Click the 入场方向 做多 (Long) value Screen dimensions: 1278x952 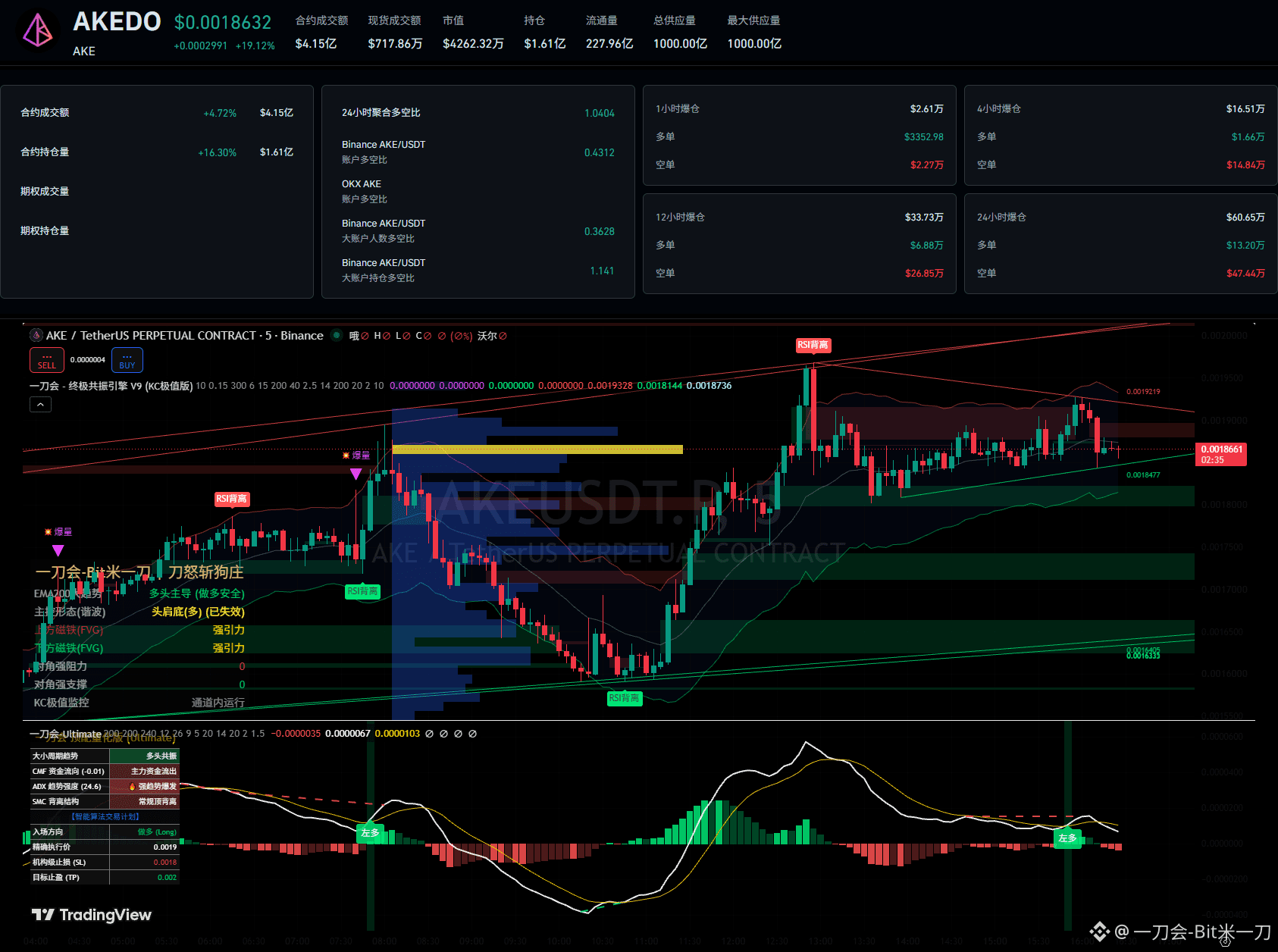tap(157, 832)
